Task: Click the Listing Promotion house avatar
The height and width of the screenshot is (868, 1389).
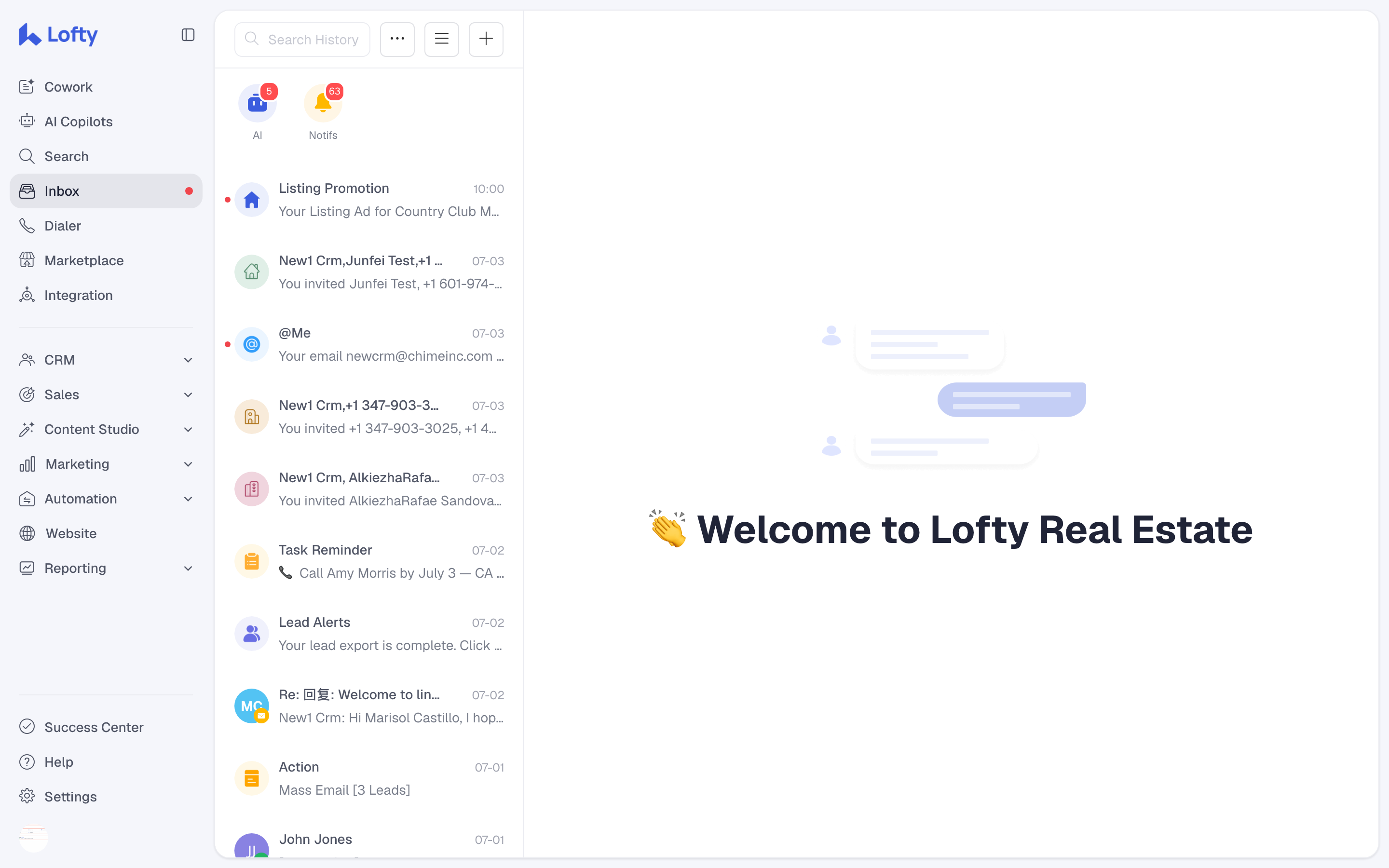Action: (251, 200)
